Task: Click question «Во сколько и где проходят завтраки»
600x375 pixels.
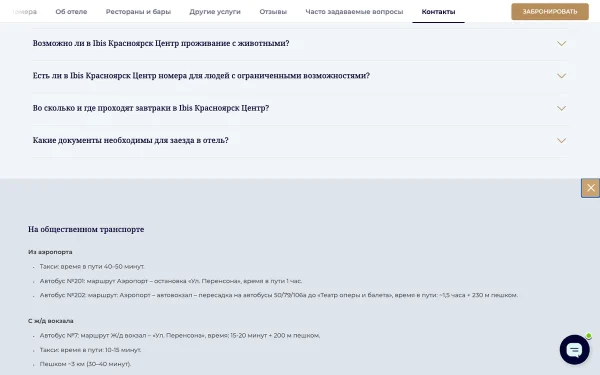Action: pos(151,108)
